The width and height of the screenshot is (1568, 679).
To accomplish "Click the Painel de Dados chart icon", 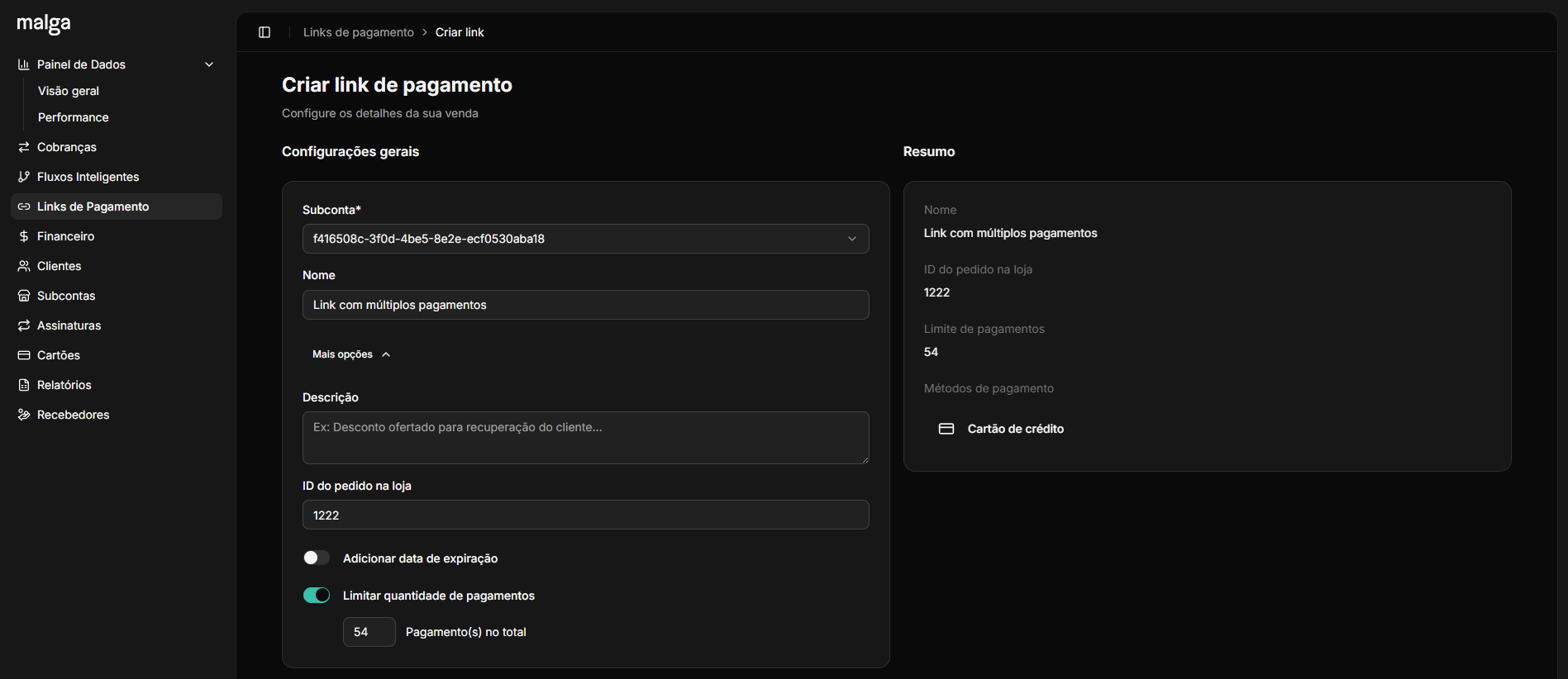I will pos(24,64).
